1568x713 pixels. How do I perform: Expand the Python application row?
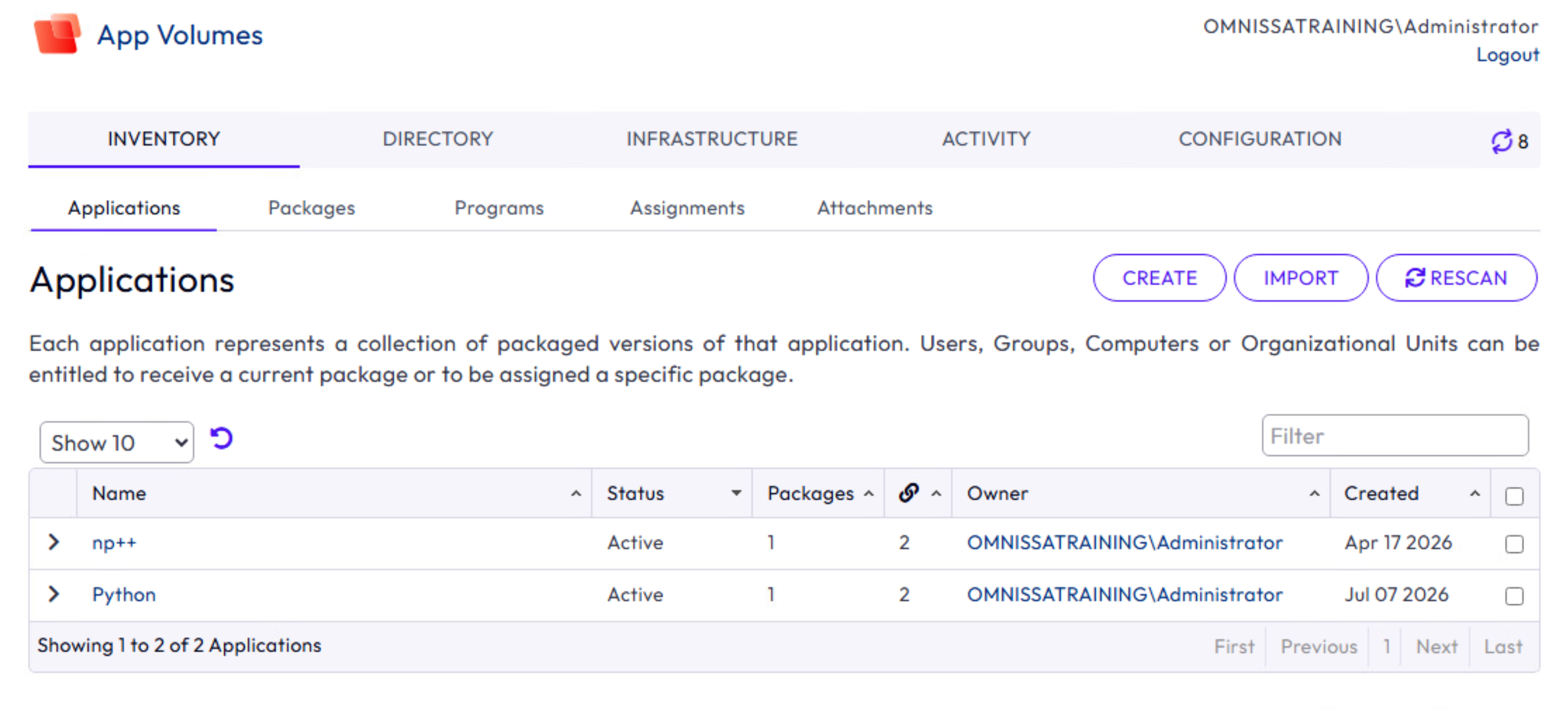tap(54, 594)
